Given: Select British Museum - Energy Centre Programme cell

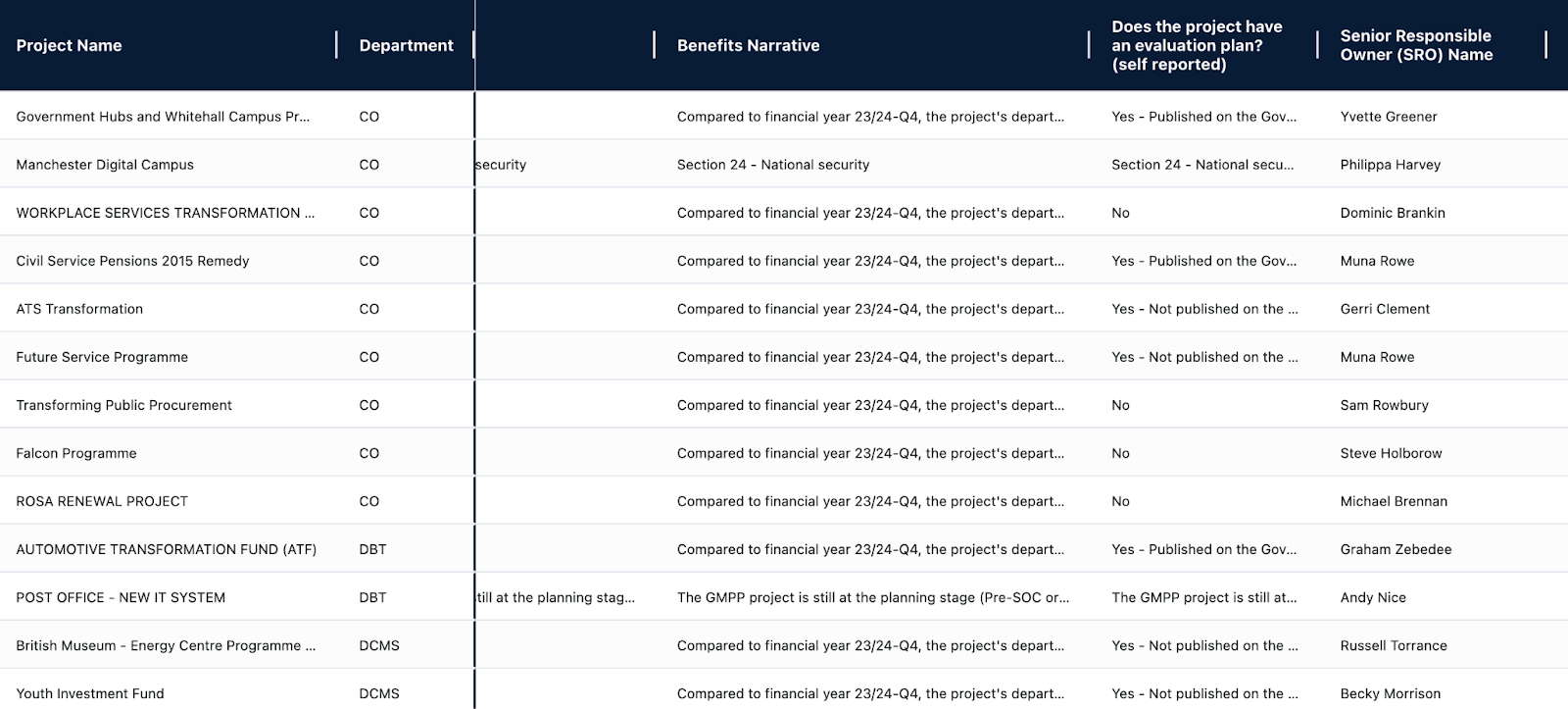Looking at the screenshot, I should (x=166, y=645).
